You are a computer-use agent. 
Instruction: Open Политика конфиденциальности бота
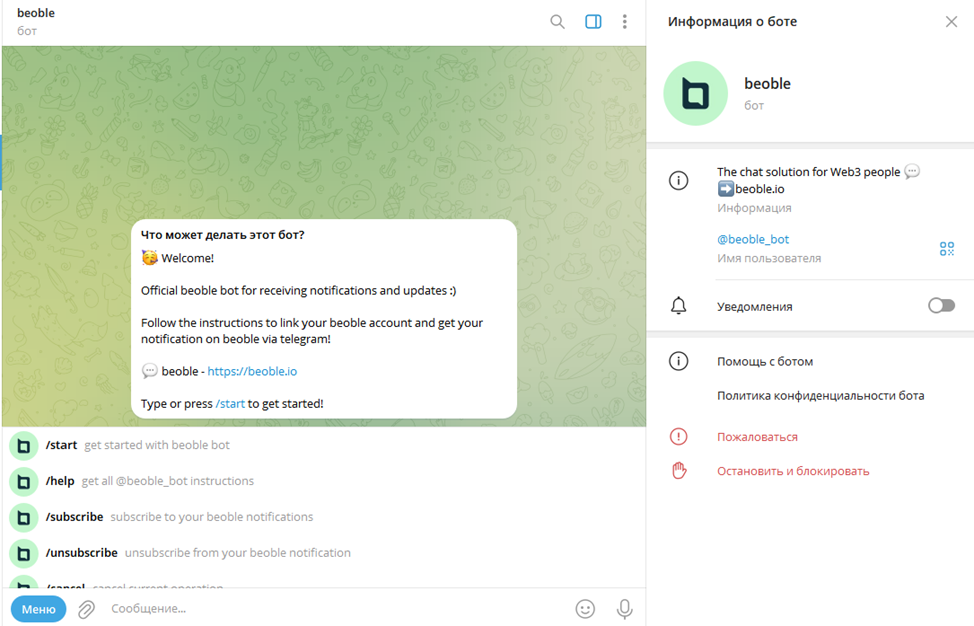click(x=821, y=396)
